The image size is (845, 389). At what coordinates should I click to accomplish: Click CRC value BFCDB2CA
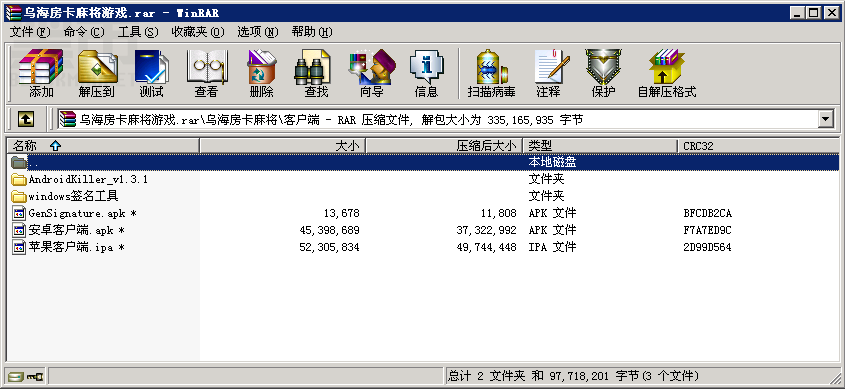pyautogui.click(x=707, y=213)
